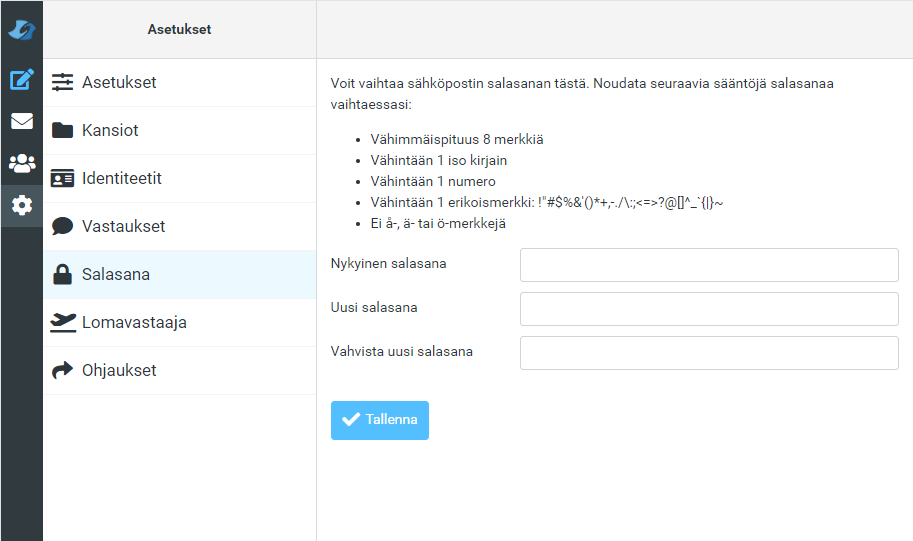Screen dimensions: 913x541
Task: Click the 'Uusi salasana' label
Action: click(x=374, y=307)
